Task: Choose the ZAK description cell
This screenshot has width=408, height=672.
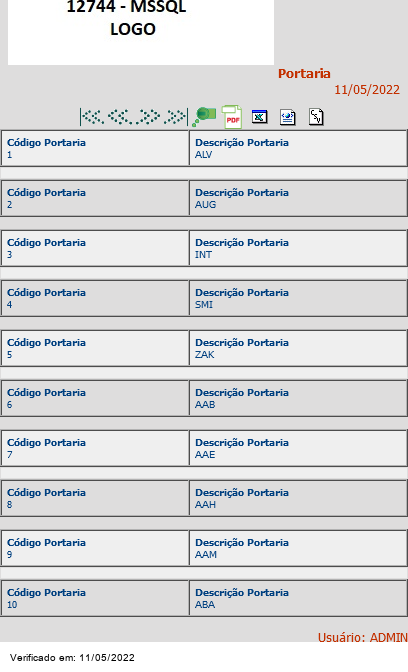Action: coord(298,348)
